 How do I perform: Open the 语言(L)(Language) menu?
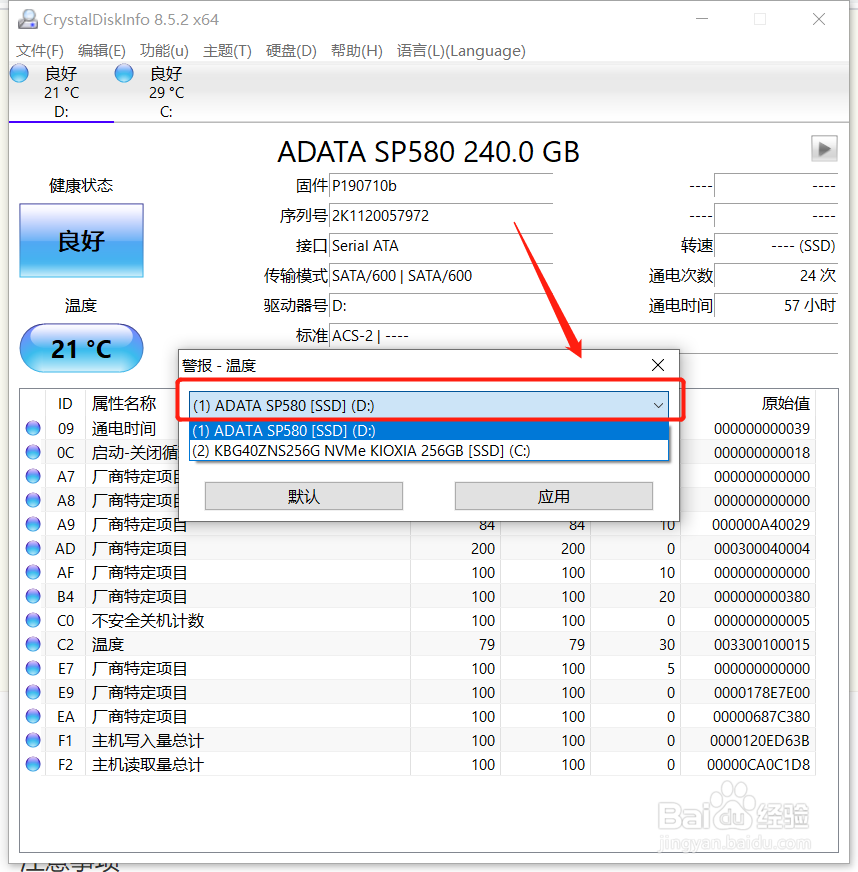point(461,51)
